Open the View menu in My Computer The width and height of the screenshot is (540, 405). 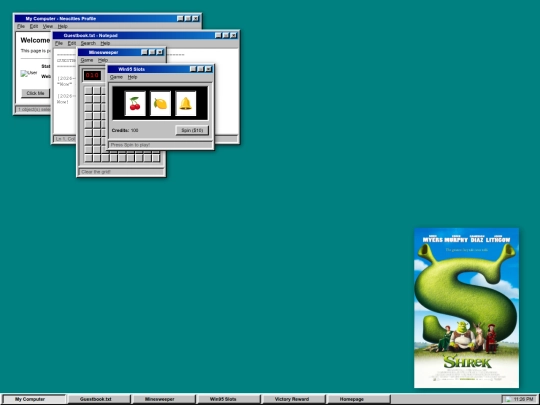(48, 27)
